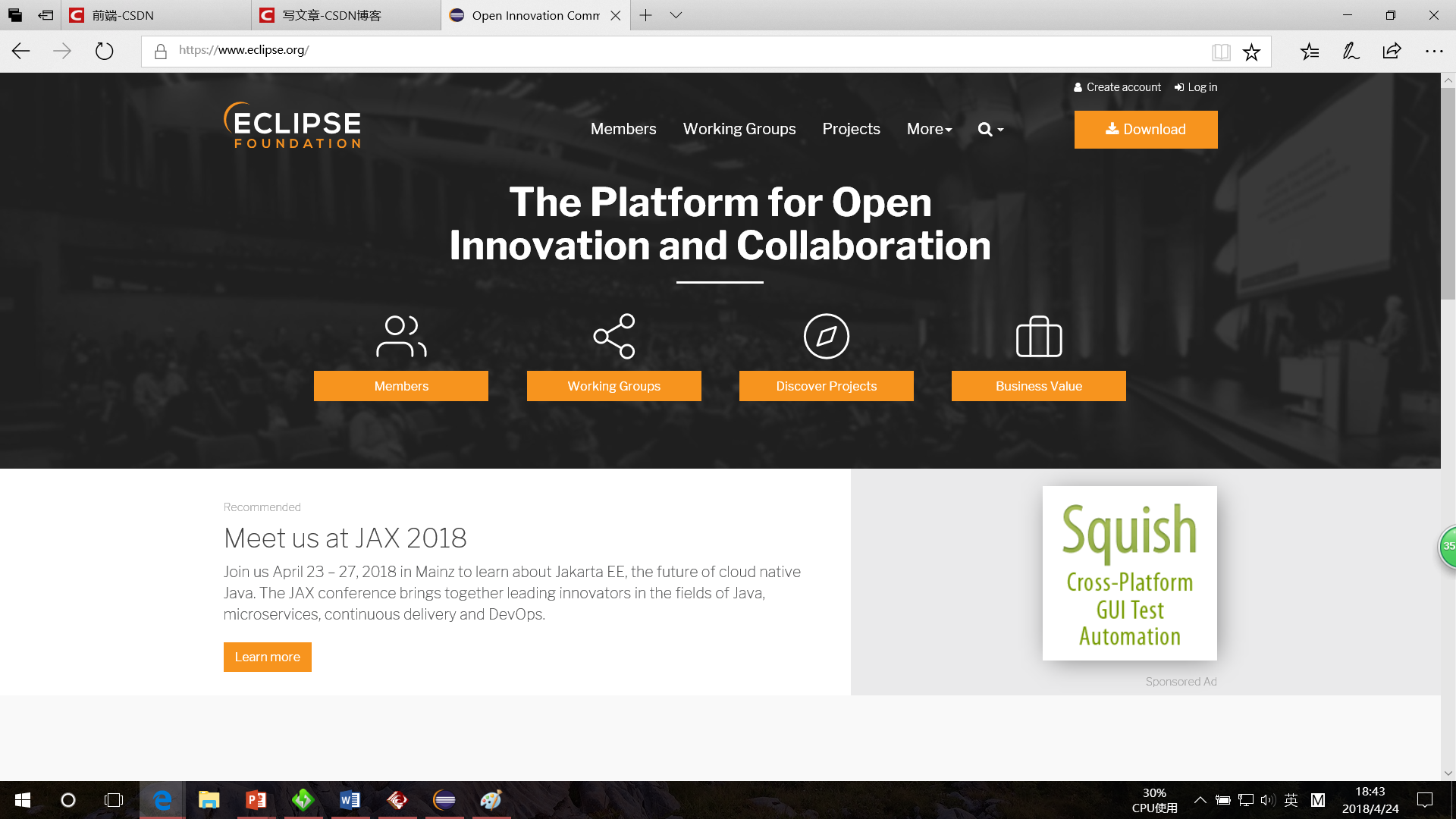1456x819 pixels.
Task: Show hidden tray icons chevron
Action: (x=1200, y=800)
